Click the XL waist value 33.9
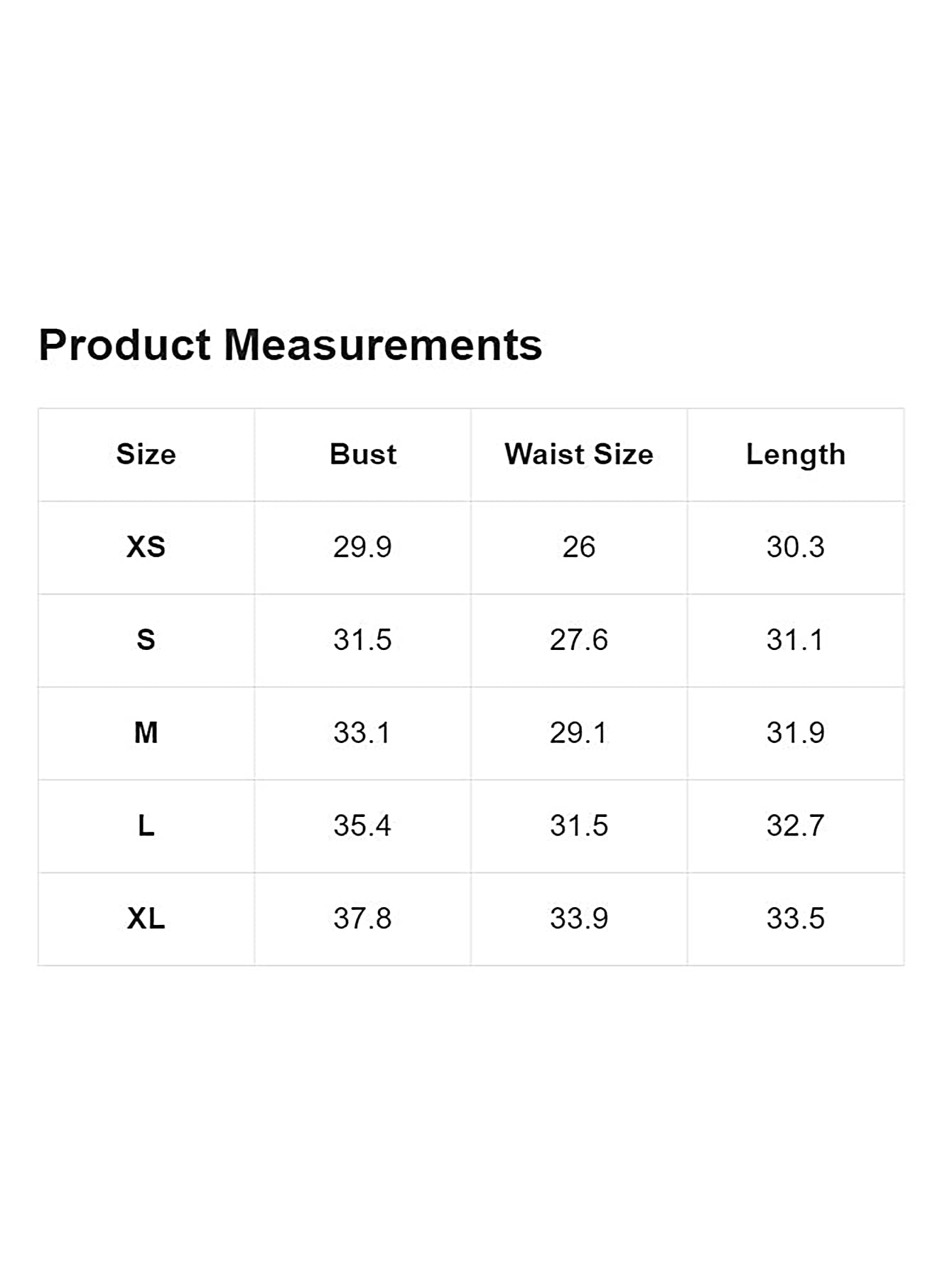 (x=579, y=919)
